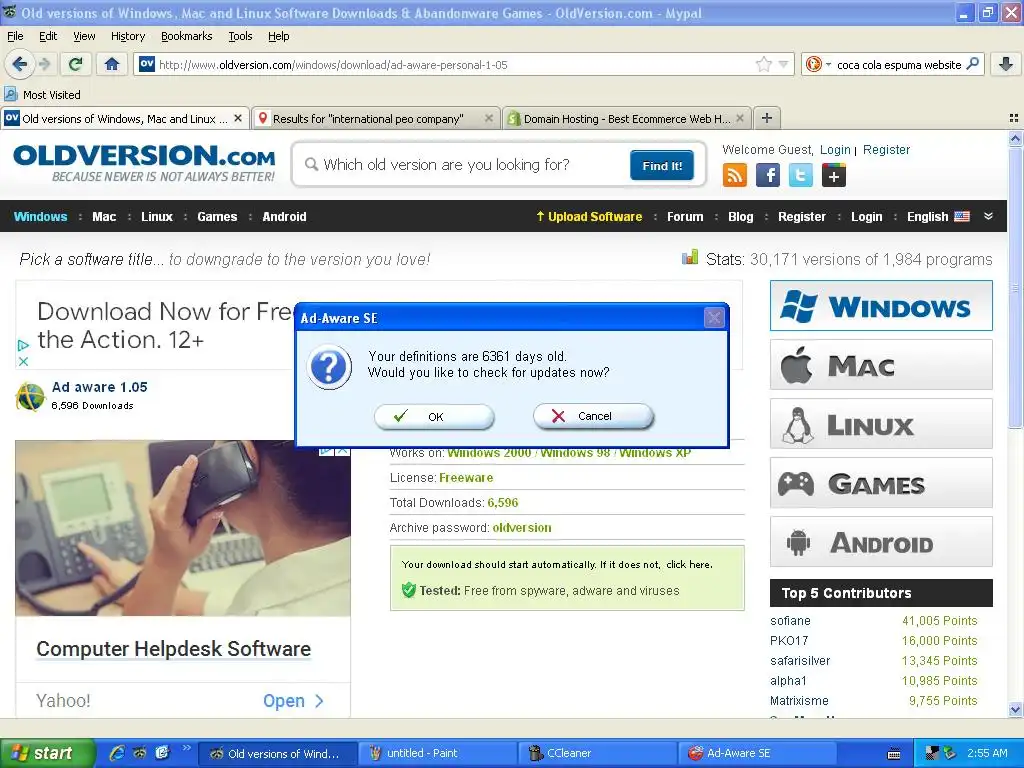Select the large Android platform button

(x=881, y=542)
